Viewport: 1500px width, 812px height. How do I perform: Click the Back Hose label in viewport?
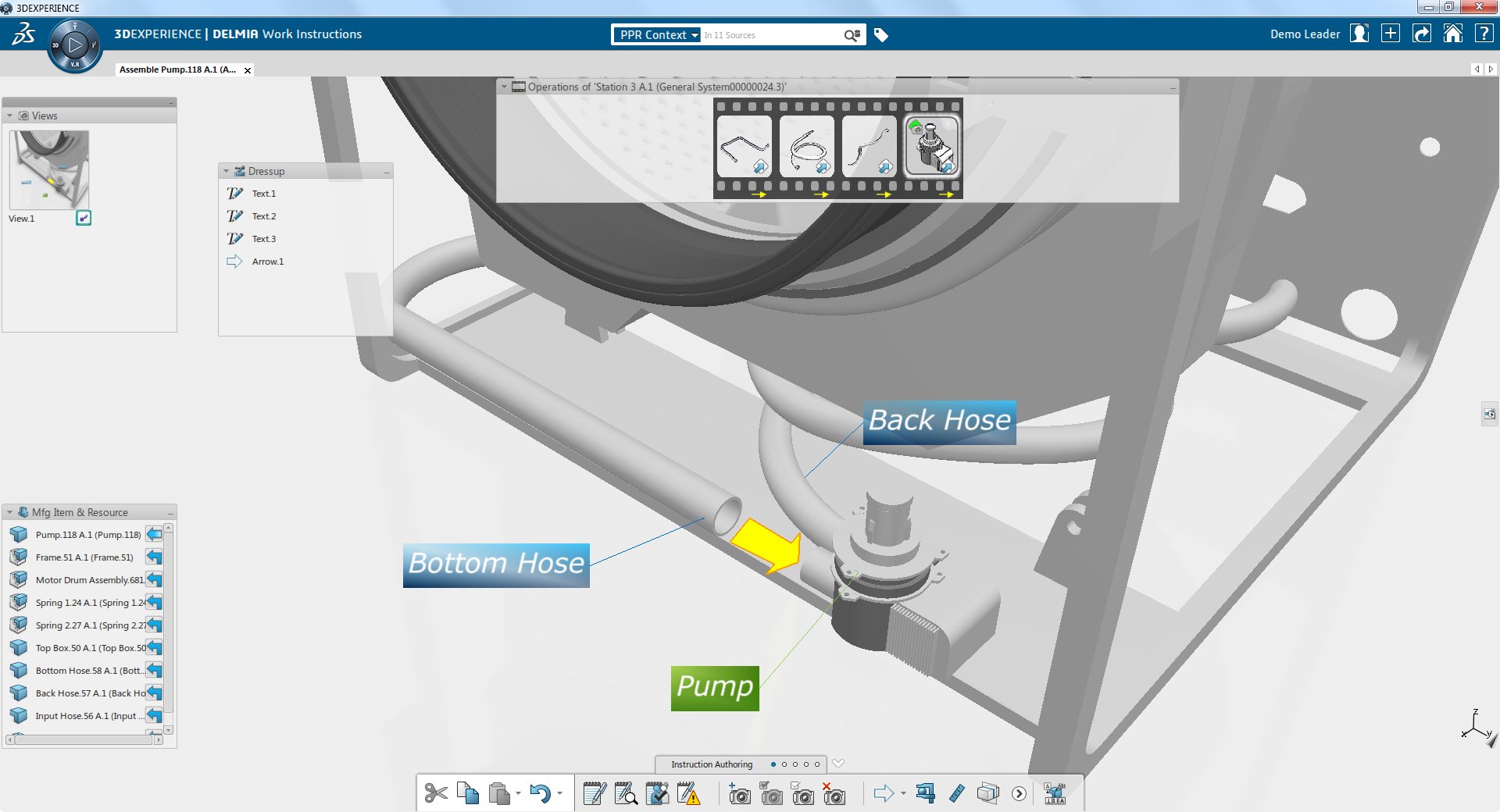pos(939,422)
